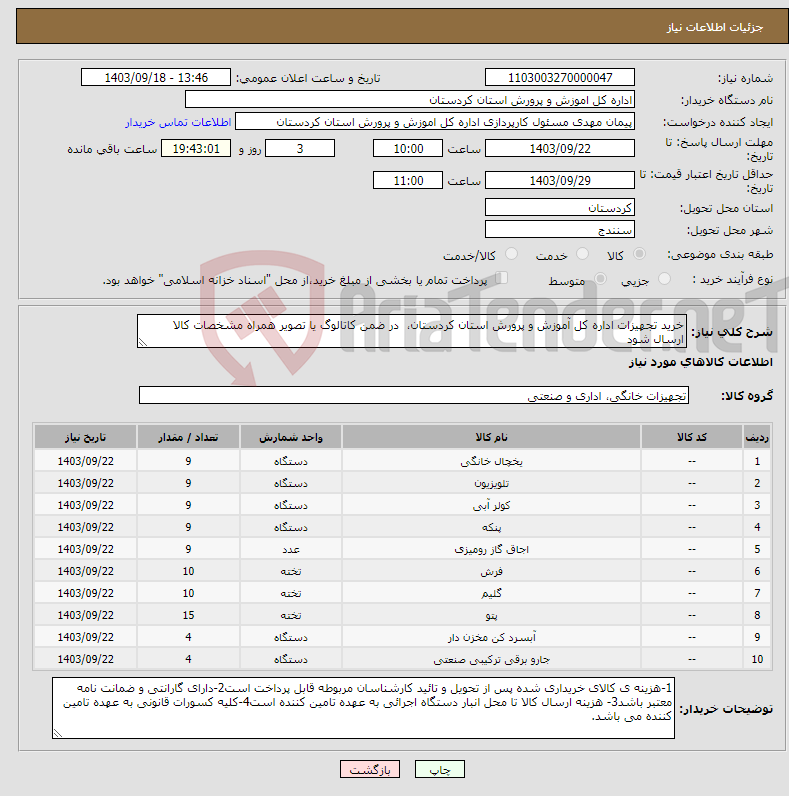Click the buyer notes text area
The height and width of the screenshot is (796, 789).
(x=364, y=708)
